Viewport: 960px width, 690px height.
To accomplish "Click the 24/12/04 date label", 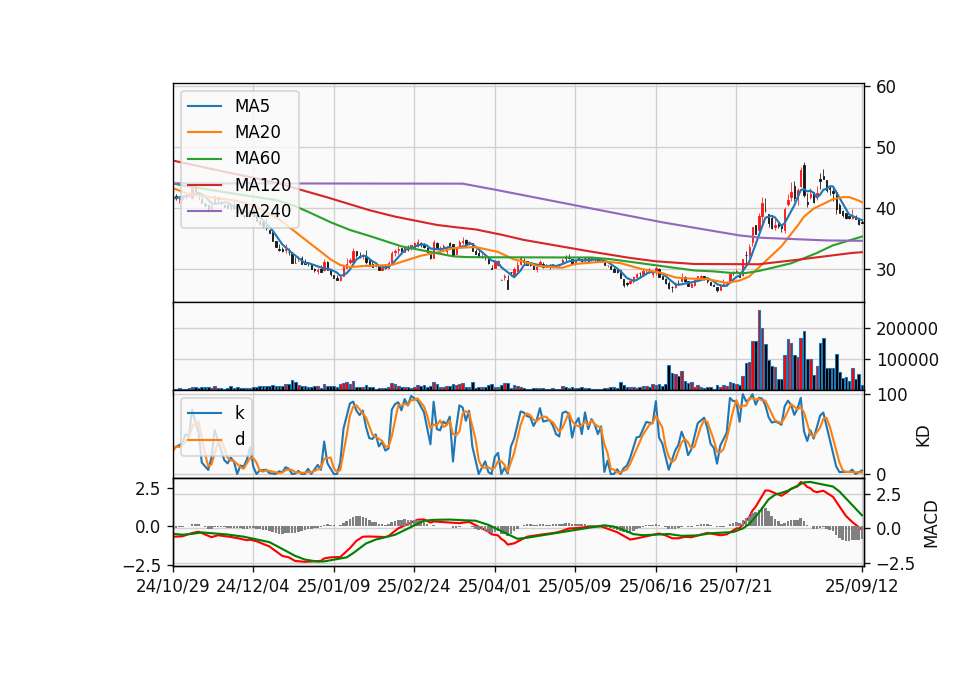I will coord(252,586).
